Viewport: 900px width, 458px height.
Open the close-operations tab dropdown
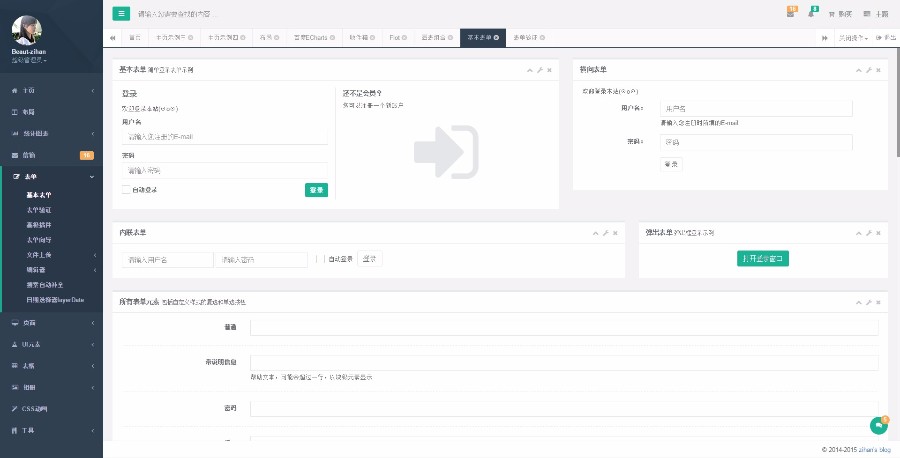852,38
